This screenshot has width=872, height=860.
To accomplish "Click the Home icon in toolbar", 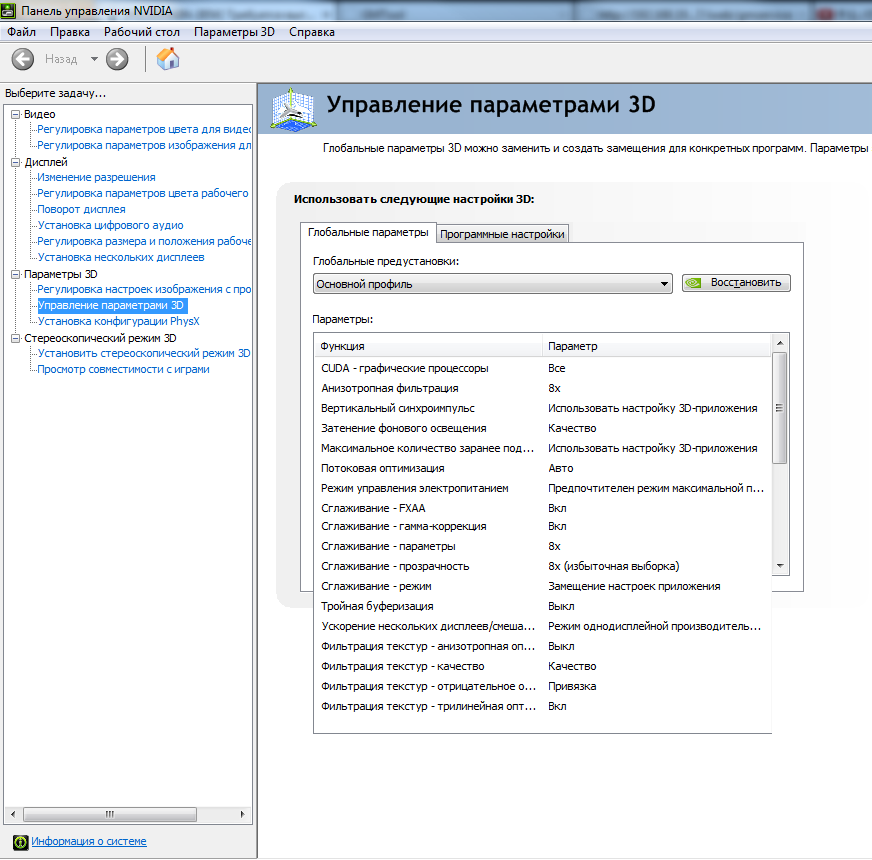I will (168, 59).
